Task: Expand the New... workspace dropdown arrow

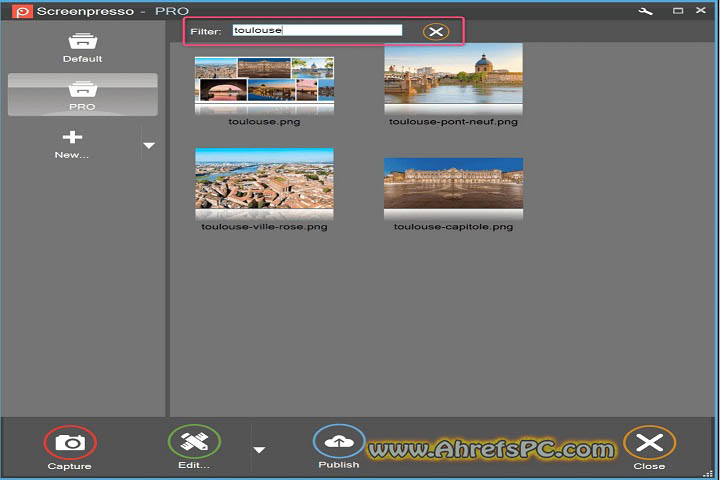Action: (149, 146)
